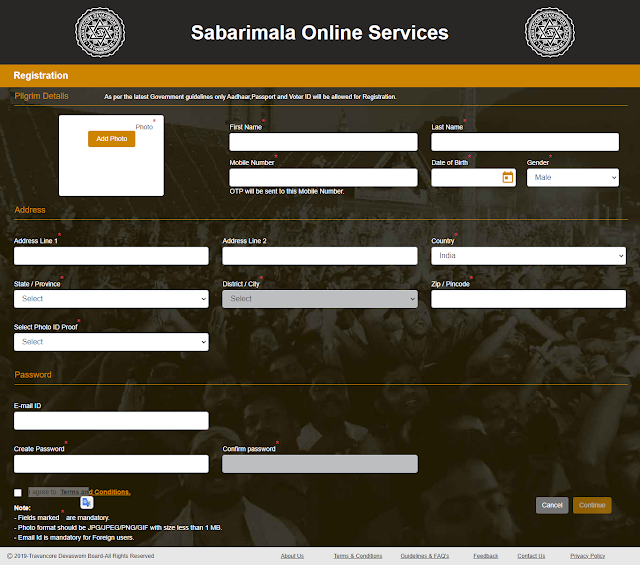Image resolution: width=640 pixels, height=565 pixels.
Task: Click the Registration title bar text
Action: [41, 76]
